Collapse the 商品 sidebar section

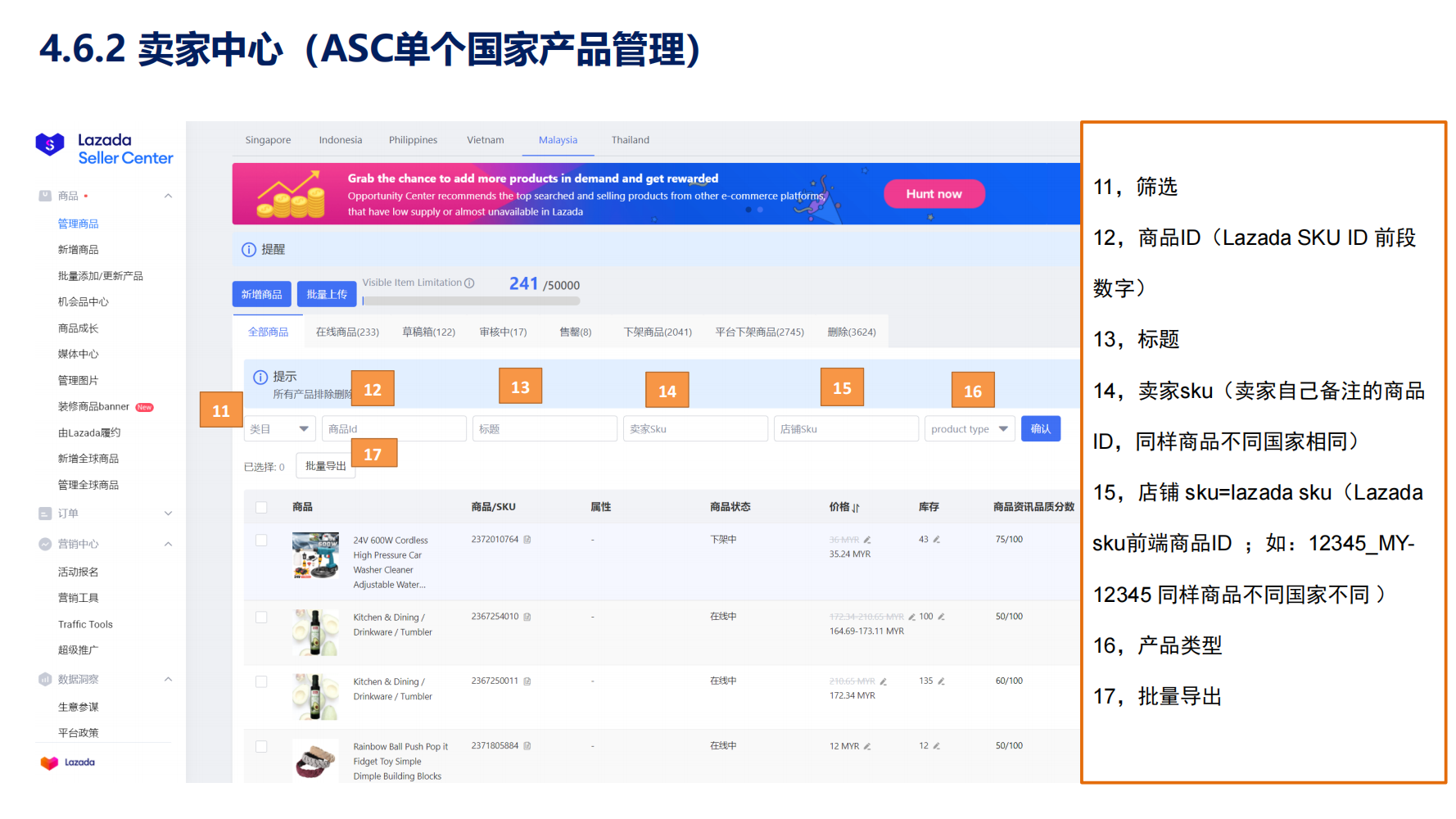[x=168, y=196]
